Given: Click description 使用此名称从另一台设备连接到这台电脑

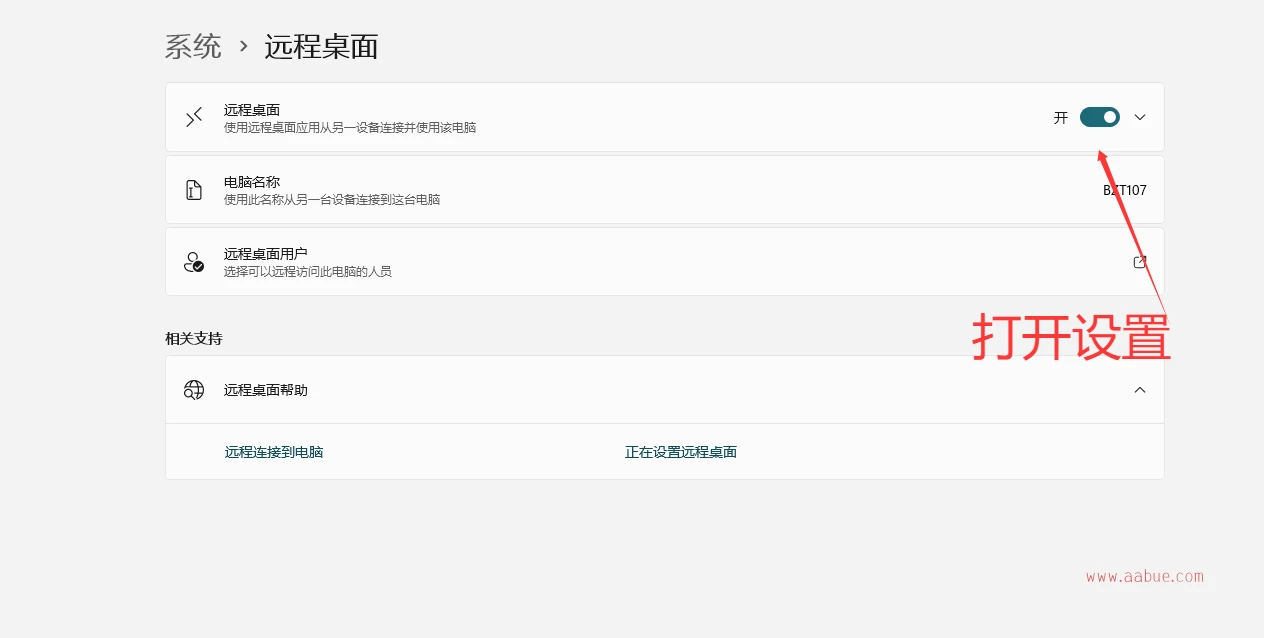Looking at the screenshot, I should coord(332,199).
